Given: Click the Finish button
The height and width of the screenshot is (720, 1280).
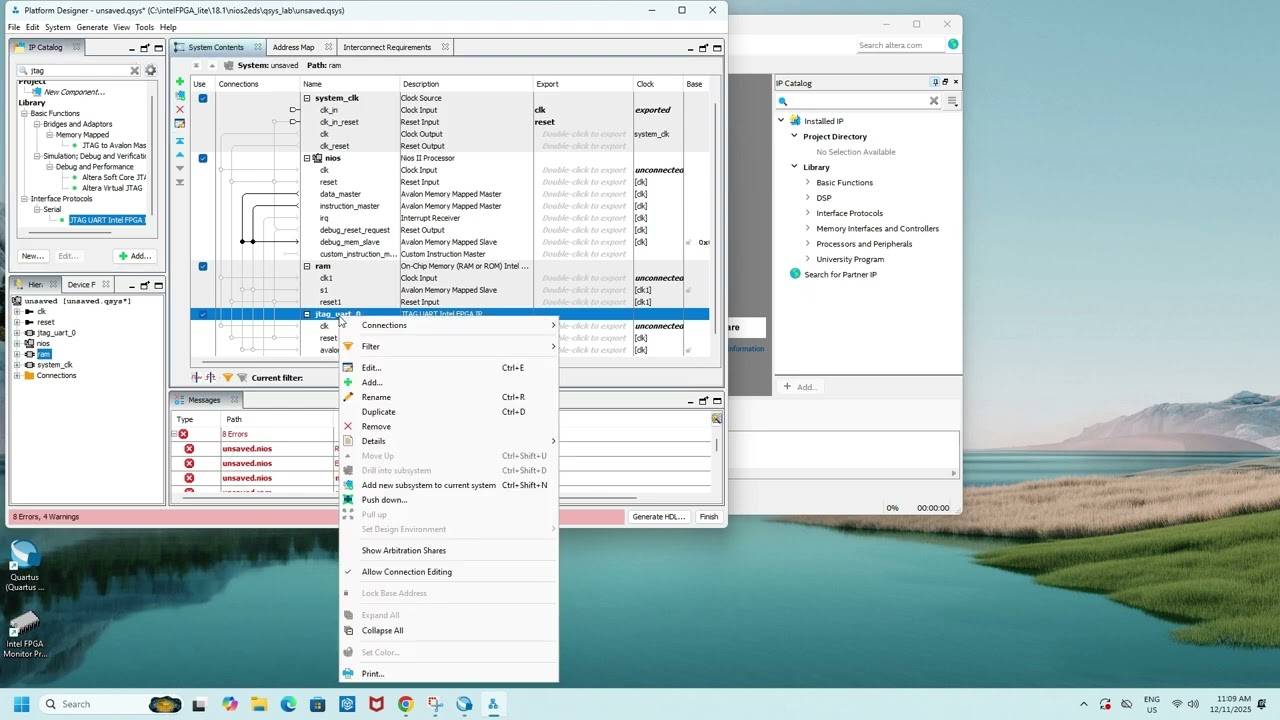Looking at the screenshot, I should tap(709, 517).
